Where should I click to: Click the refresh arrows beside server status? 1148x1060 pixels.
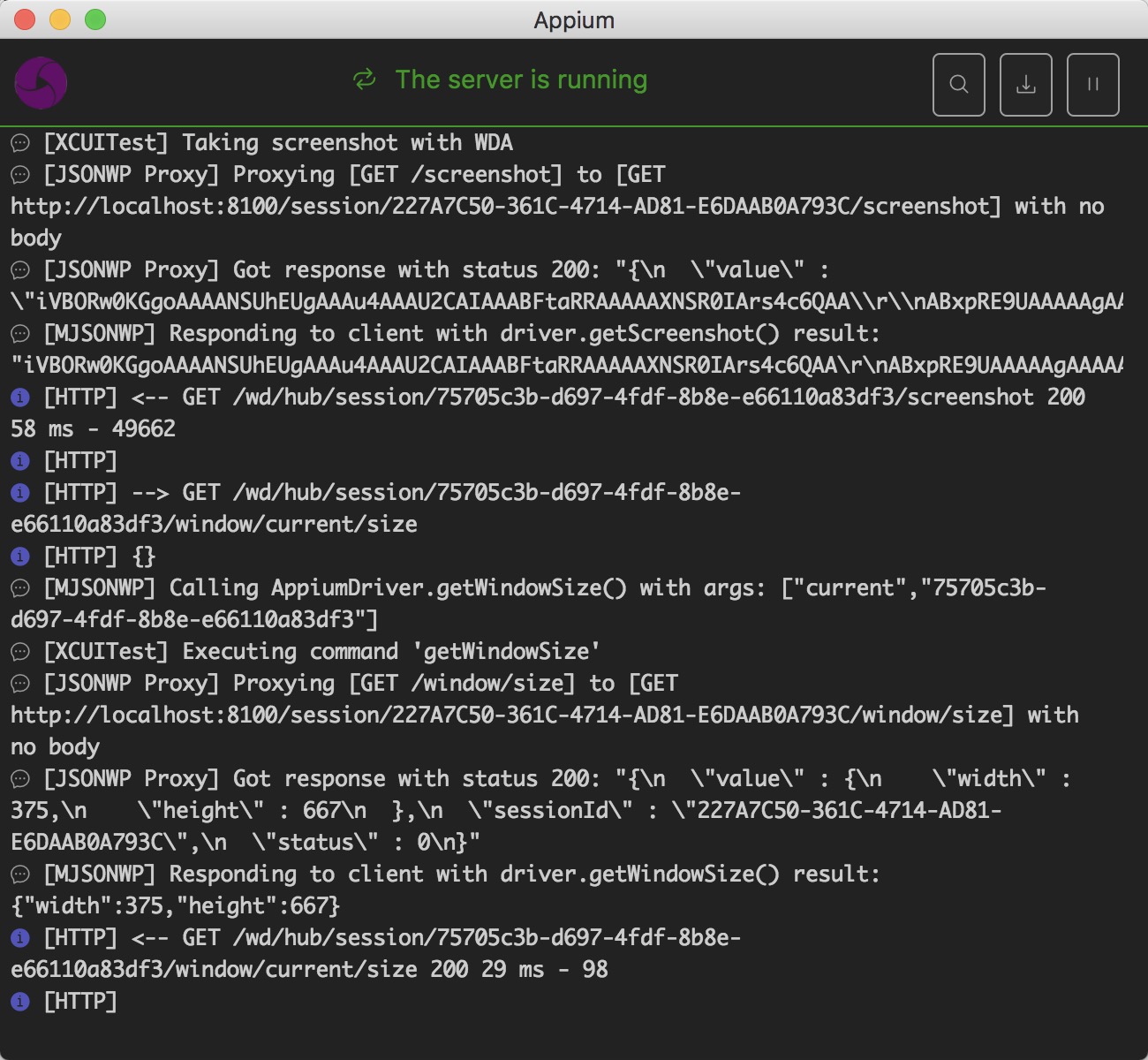click(365, 79)
